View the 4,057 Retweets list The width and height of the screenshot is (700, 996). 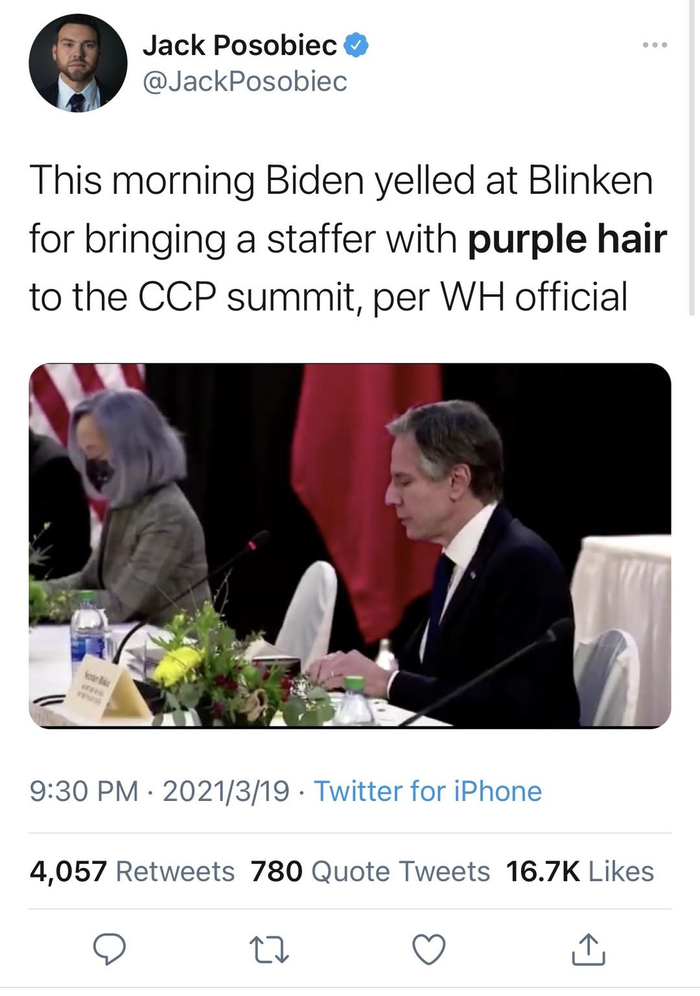tap(132, 871)
